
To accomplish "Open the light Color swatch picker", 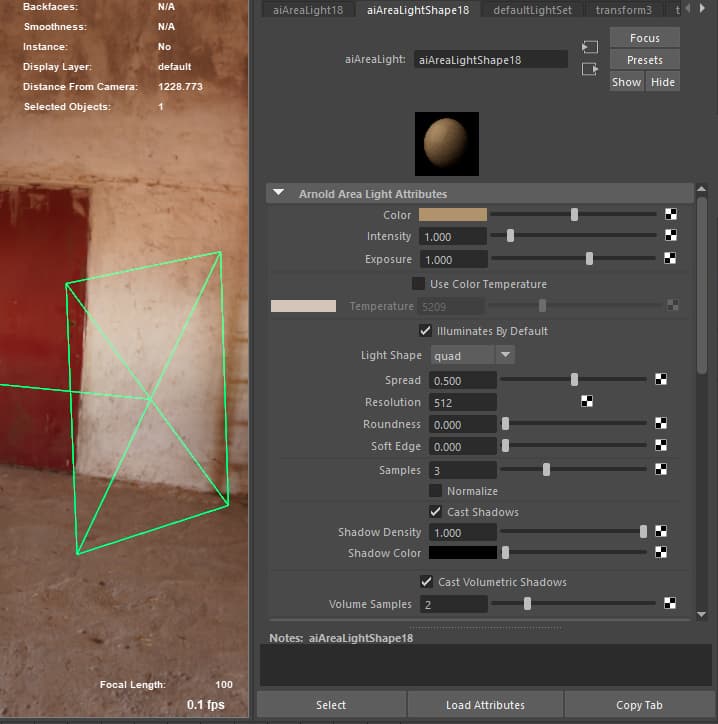I will click(452, 214).
